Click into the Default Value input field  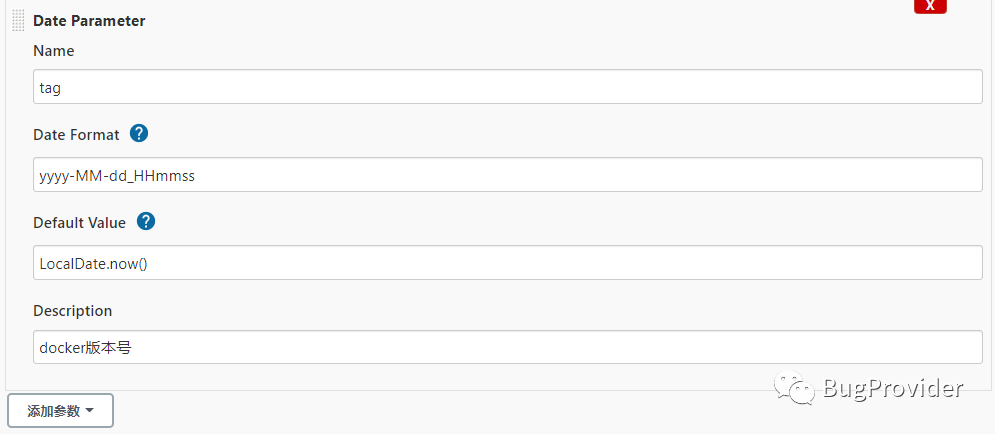click(507, 263)
